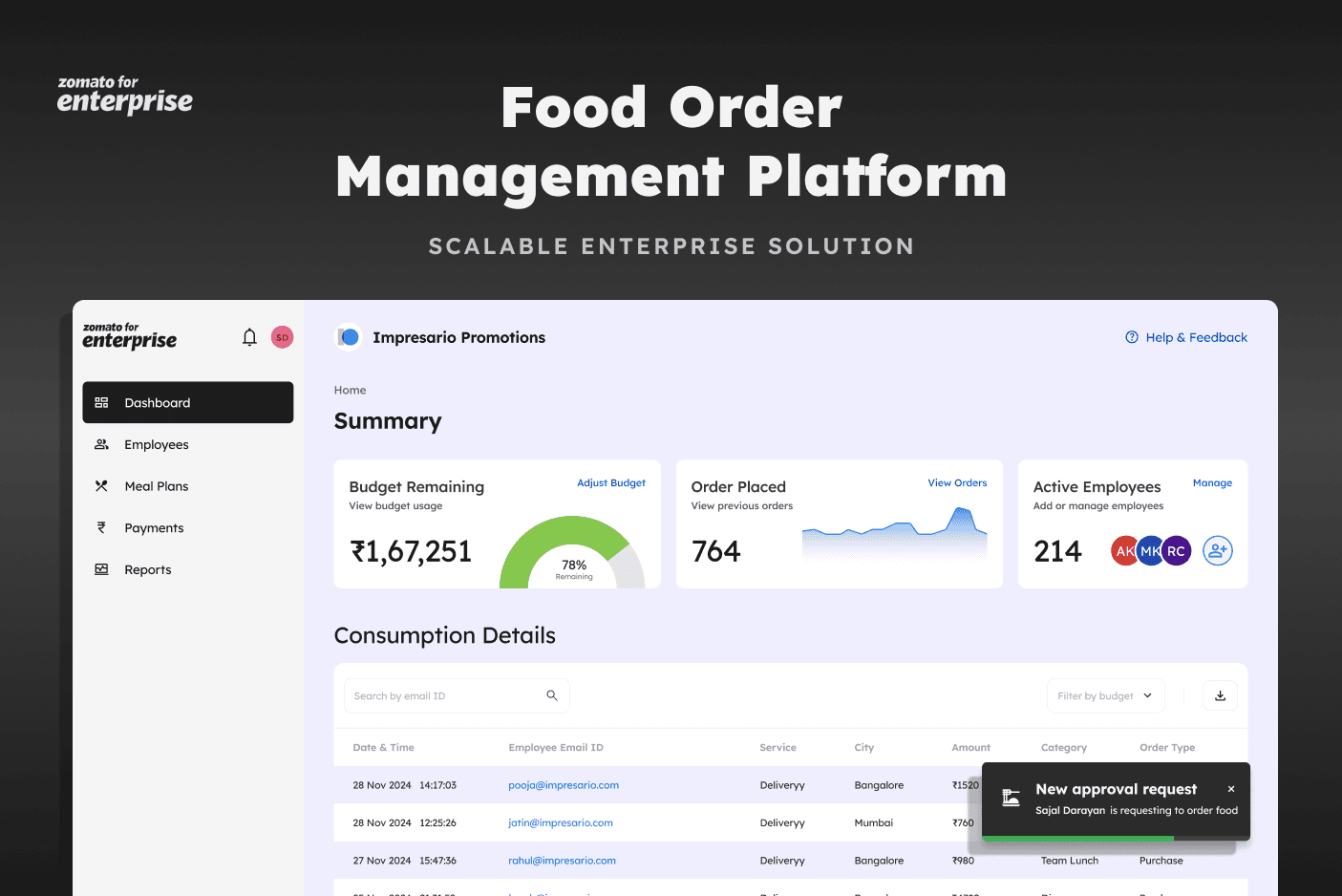Download consumption details
1342x896 pixels.
[1220, 695]
